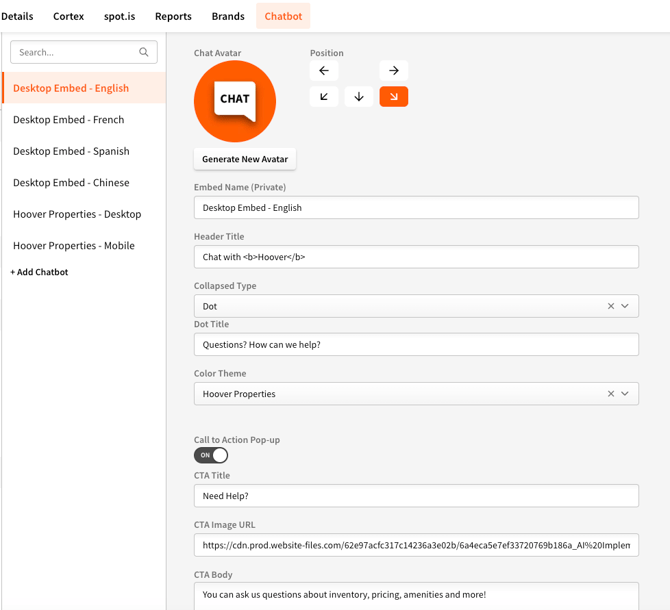Set chat position to left arrow
Screen dimensions: 670x610
(324, 70)
